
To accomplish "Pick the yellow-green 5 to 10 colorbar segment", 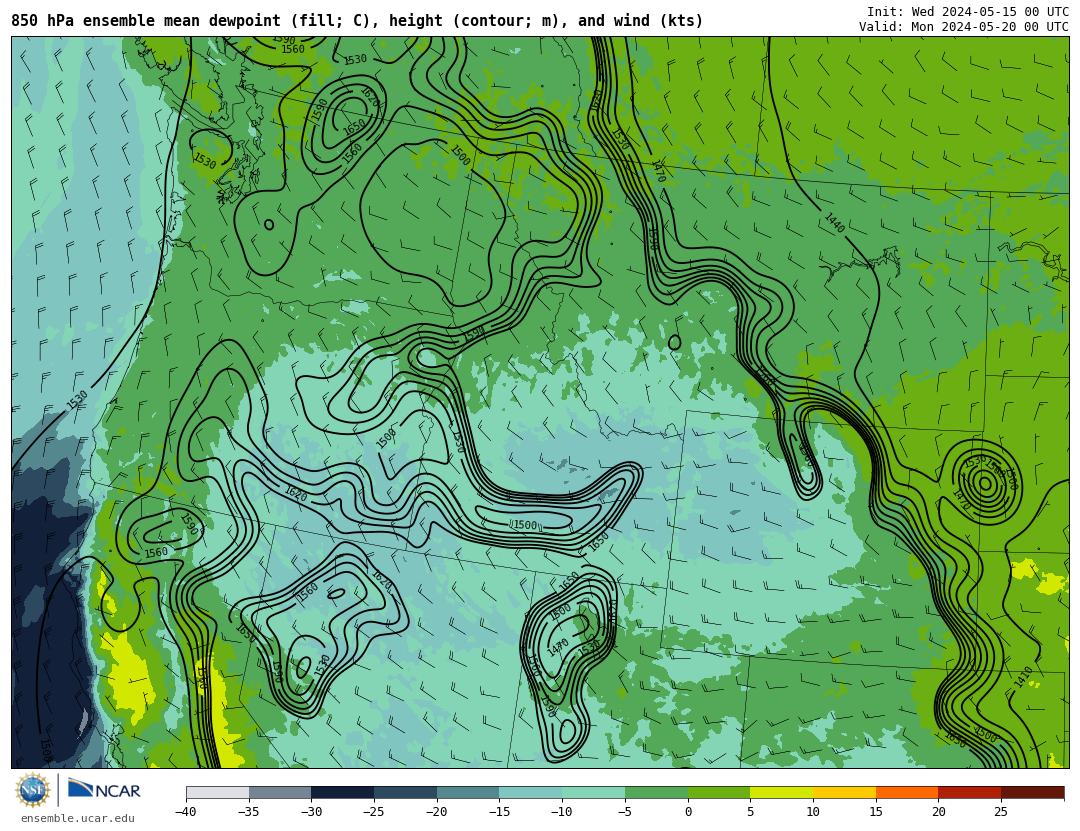I will 782,793.
